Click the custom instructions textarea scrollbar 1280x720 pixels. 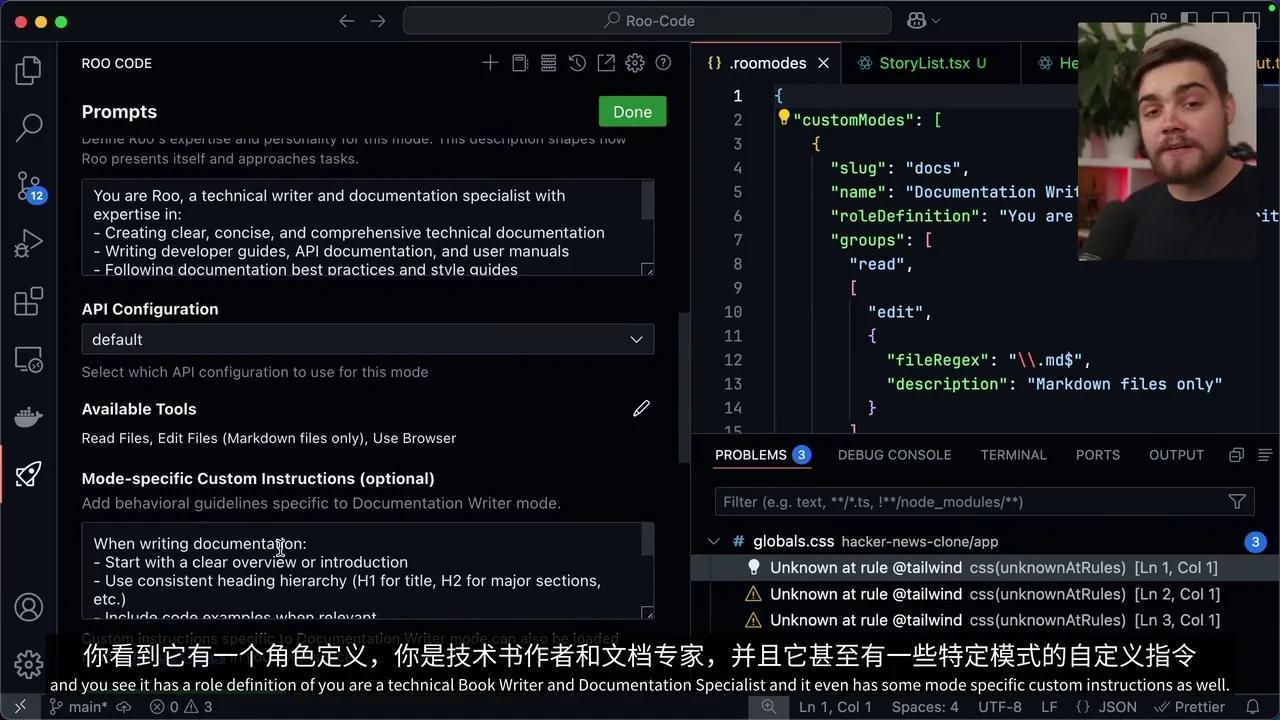pos(647,540)
